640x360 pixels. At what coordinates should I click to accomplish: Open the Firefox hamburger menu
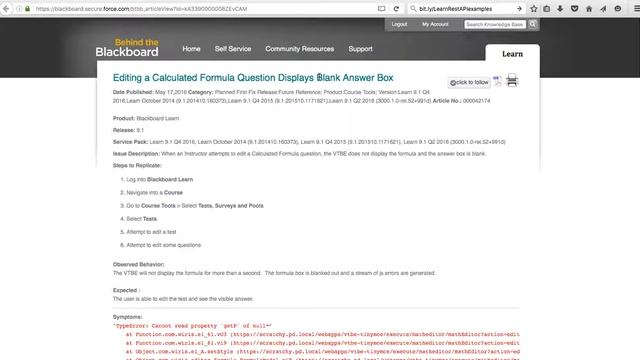tap(636, 9)
